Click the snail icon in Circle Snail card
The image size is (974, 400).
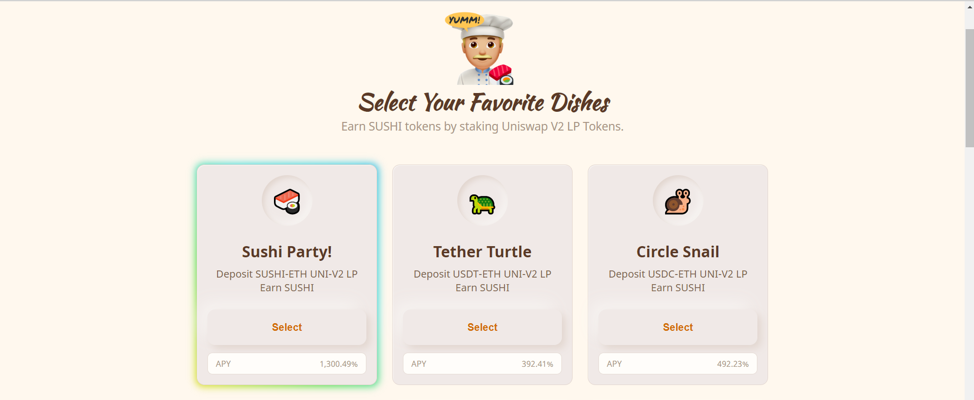tap(678, 201)
